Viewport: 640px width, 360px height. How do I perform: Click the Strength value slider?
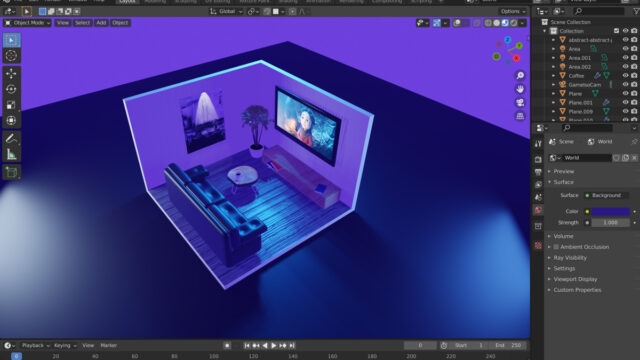[x=611, y=222]
